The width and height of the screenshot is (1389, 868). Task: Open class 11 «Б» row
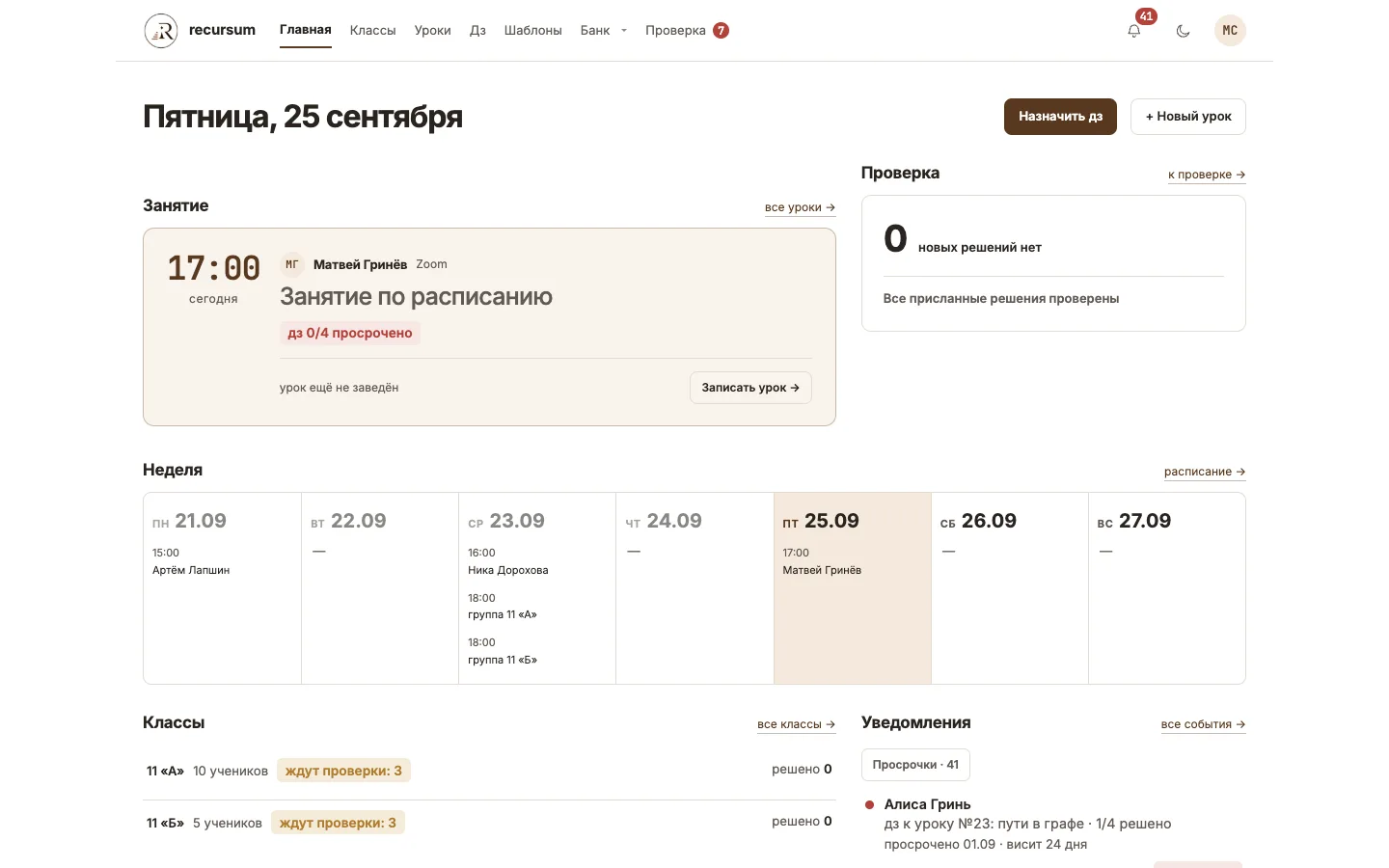tap(489, 823)
